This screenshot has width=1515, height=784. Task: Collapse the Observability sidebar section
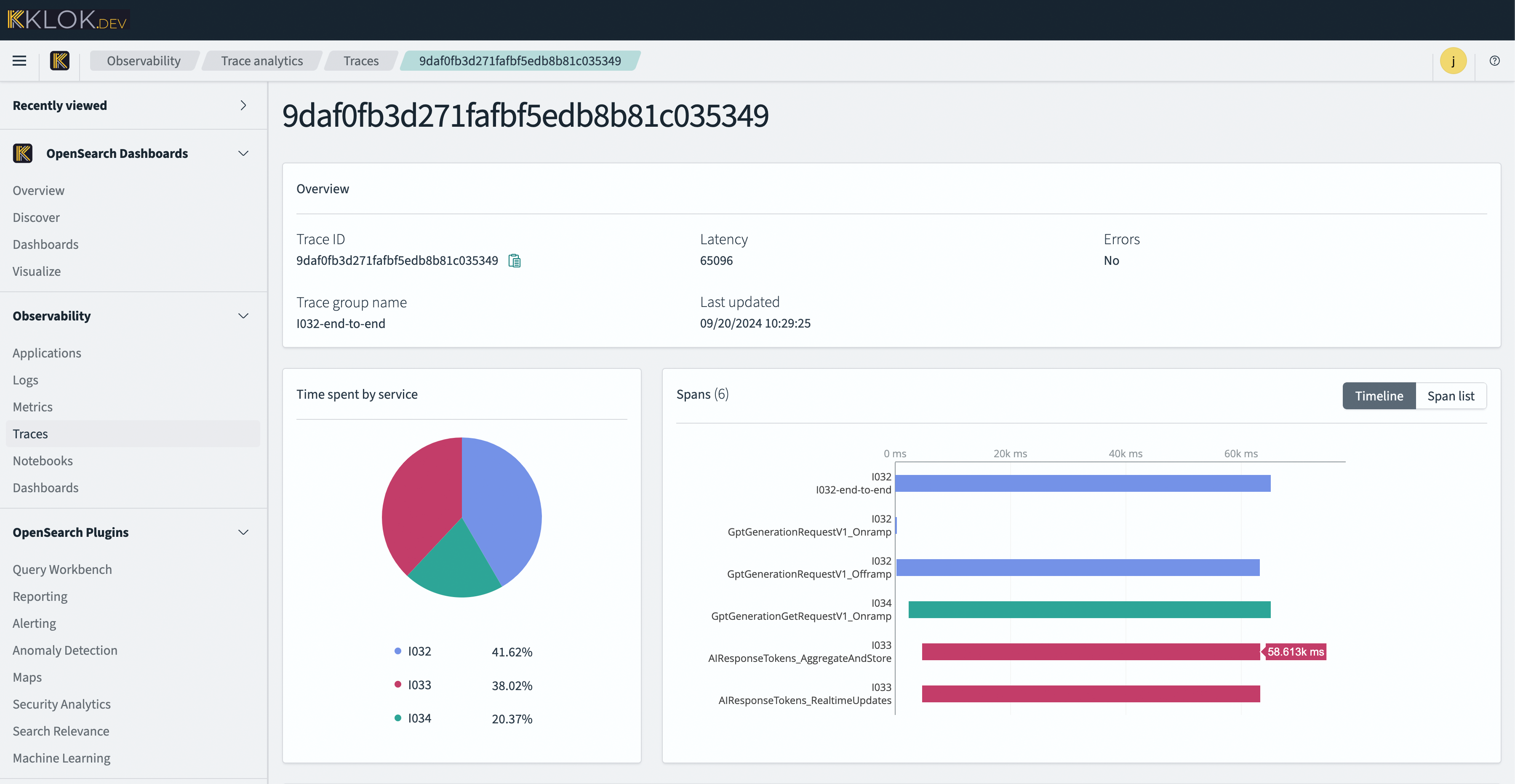[x=243, y=316]
